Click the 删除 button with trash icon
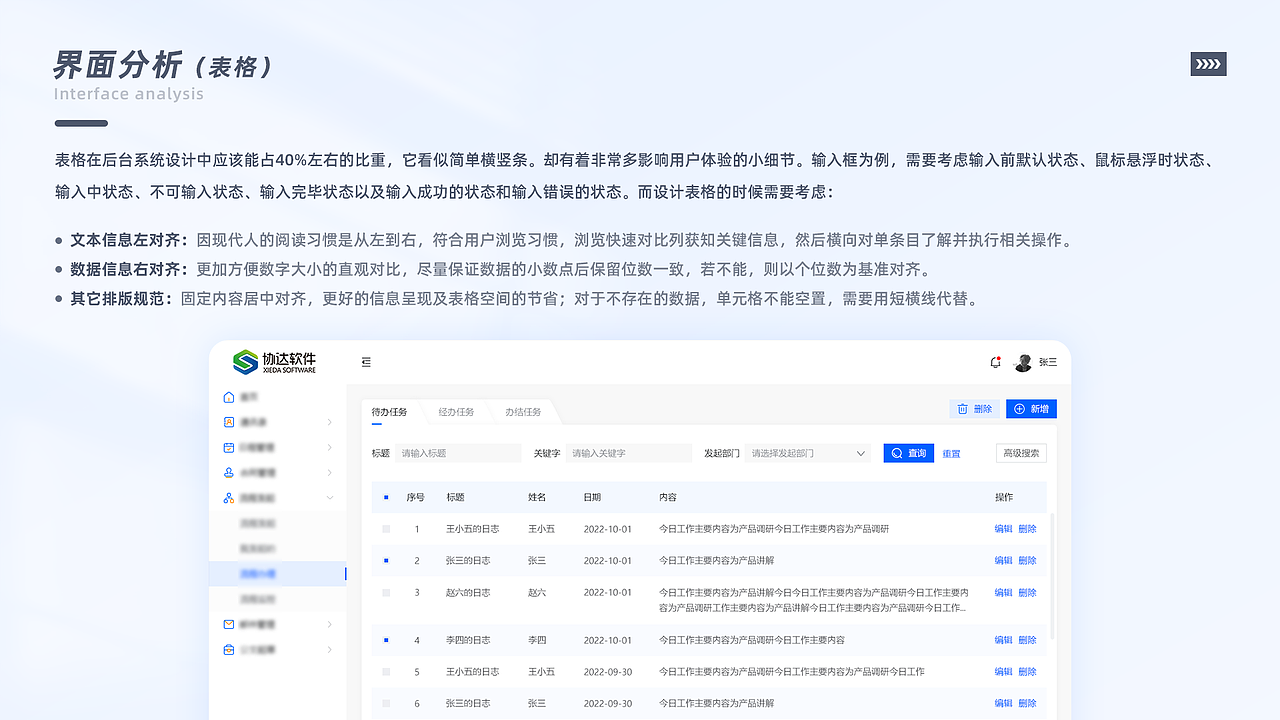 tap(975, 409)
